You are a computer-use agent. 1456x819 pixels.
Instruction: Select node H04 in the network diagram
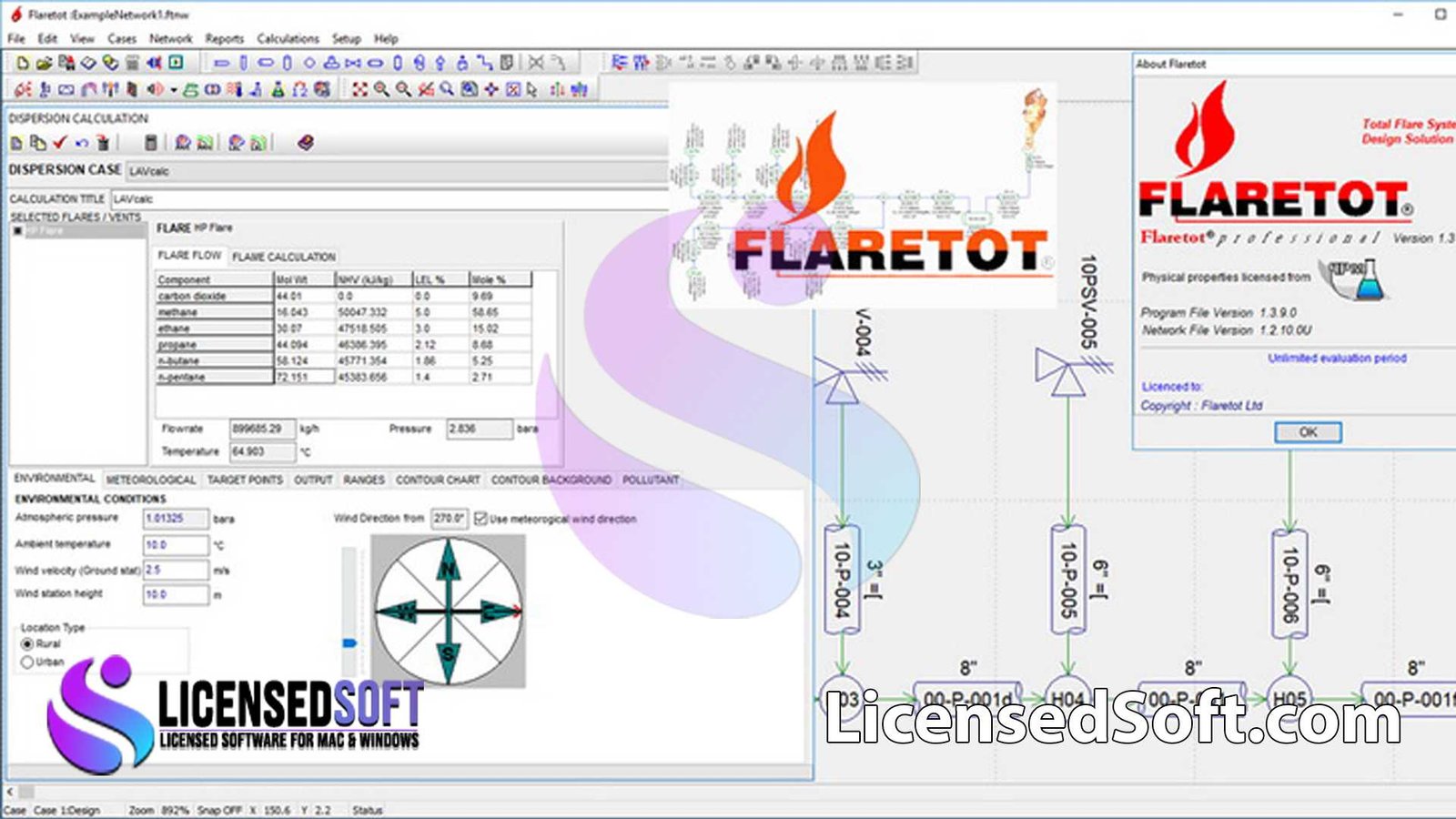tap(1067, 699)
